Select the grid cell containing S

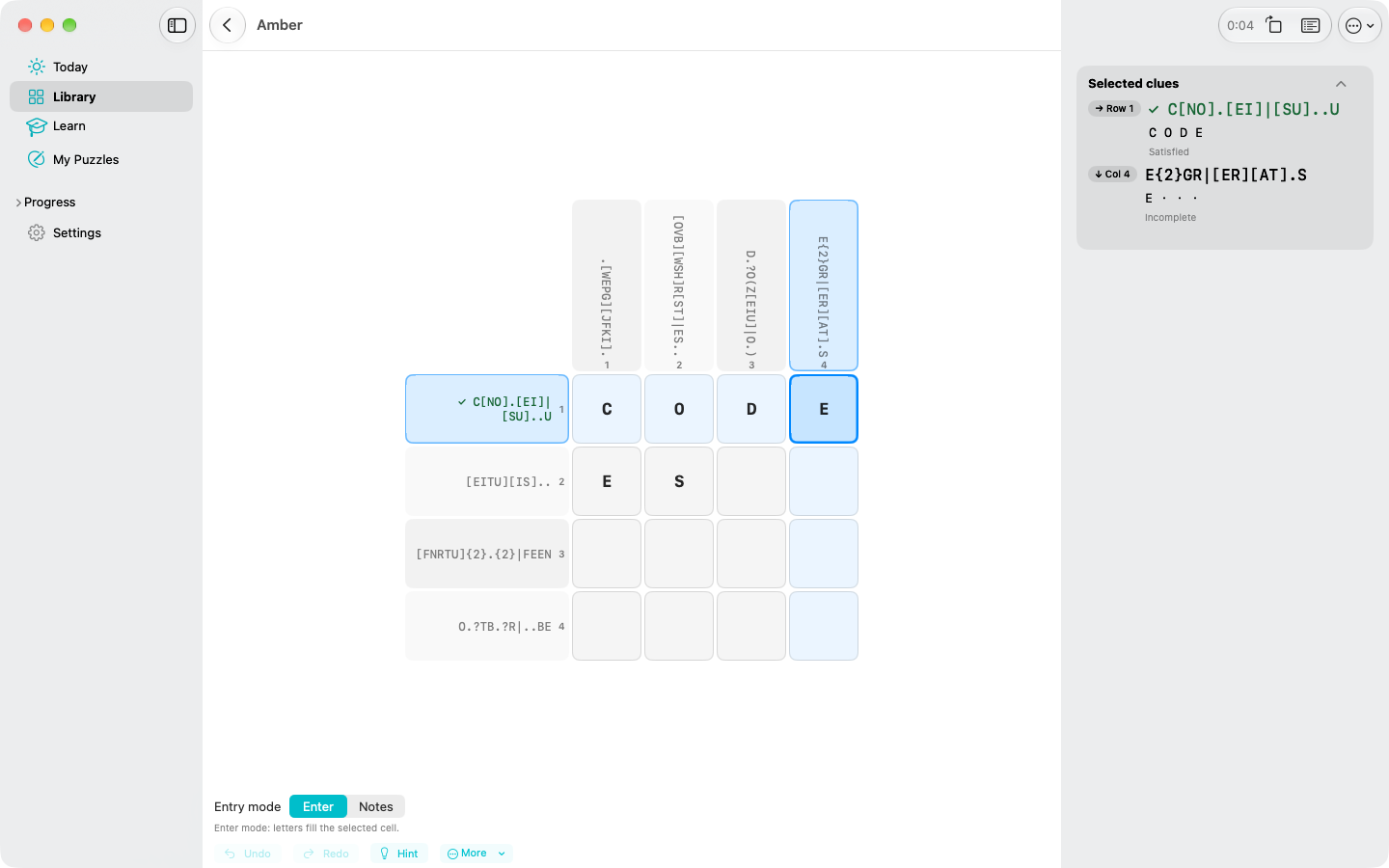click(679, 481)
